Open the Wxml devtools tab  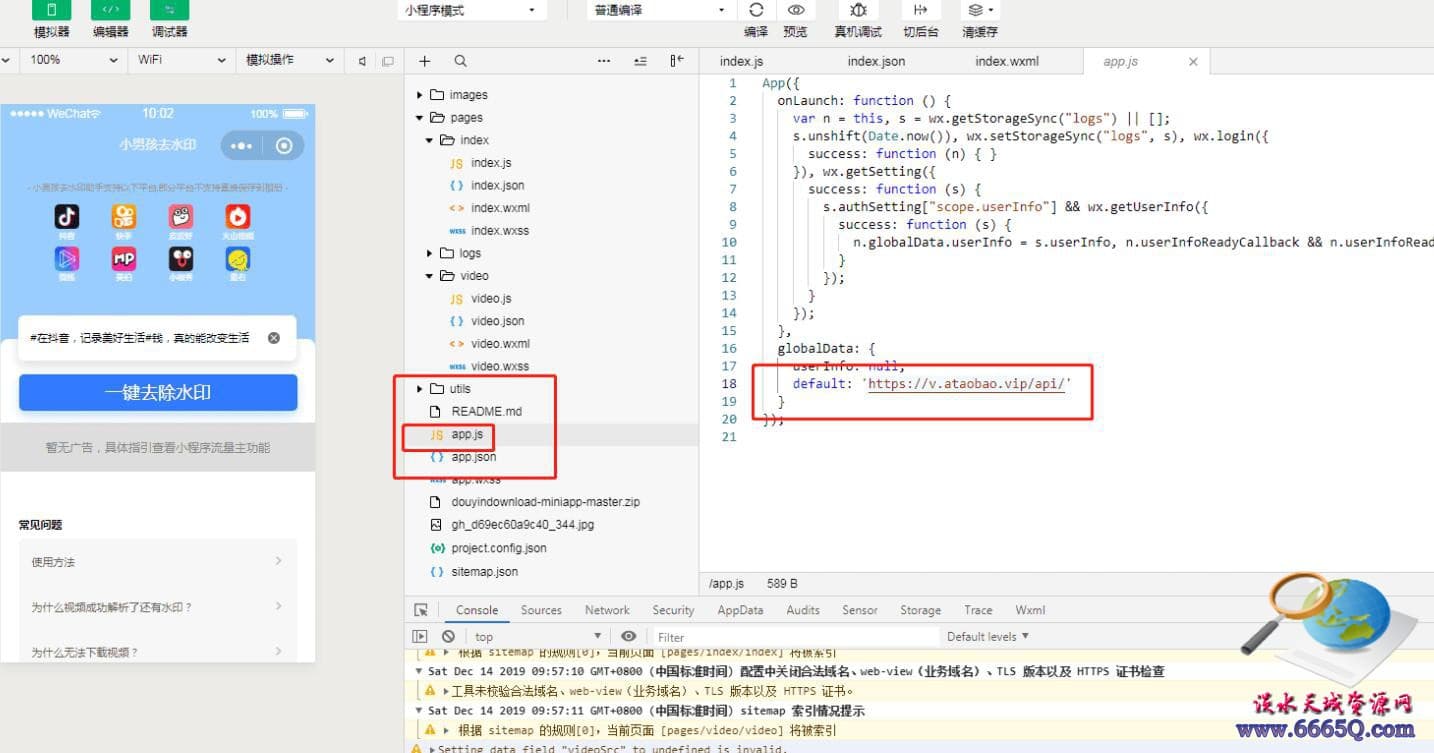pos(1030,610)
